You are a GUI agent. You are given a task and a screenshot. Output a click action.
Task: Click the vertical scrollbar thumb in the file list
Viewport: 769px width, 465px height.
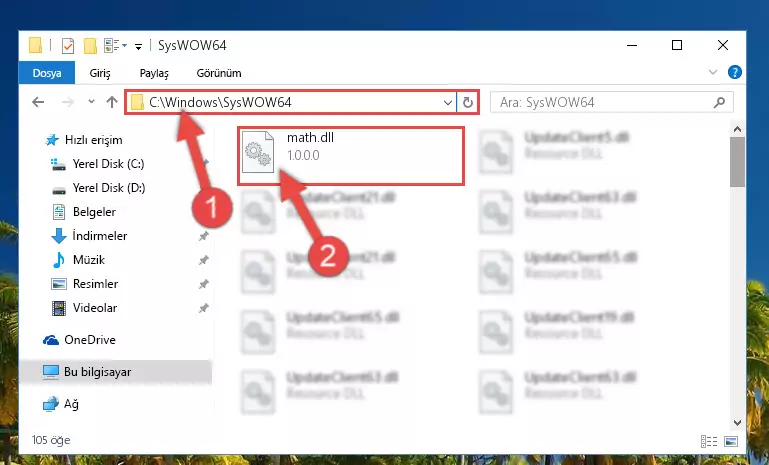737,162
